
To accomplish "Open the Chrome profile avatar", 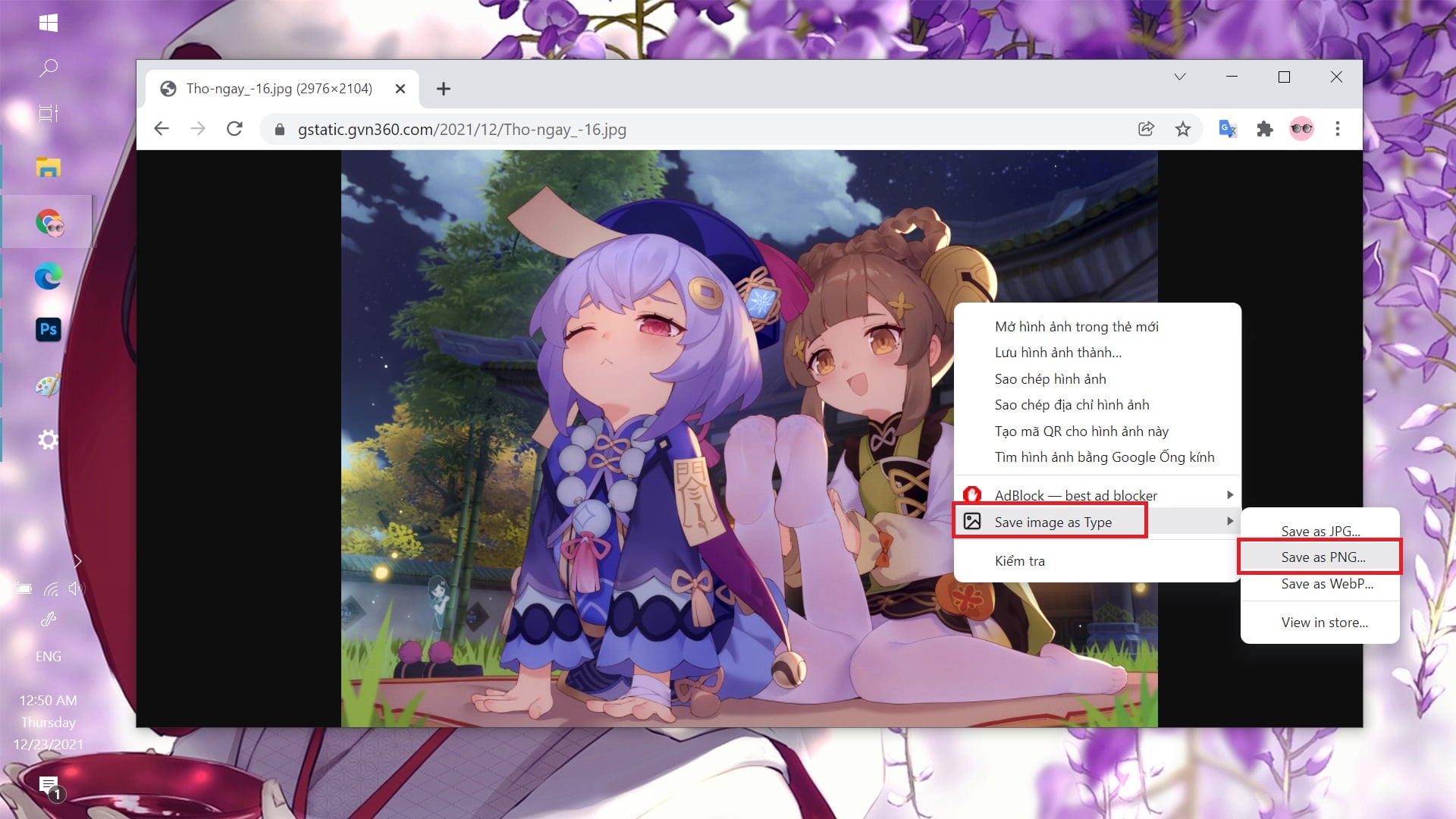I will [1301, 129].
